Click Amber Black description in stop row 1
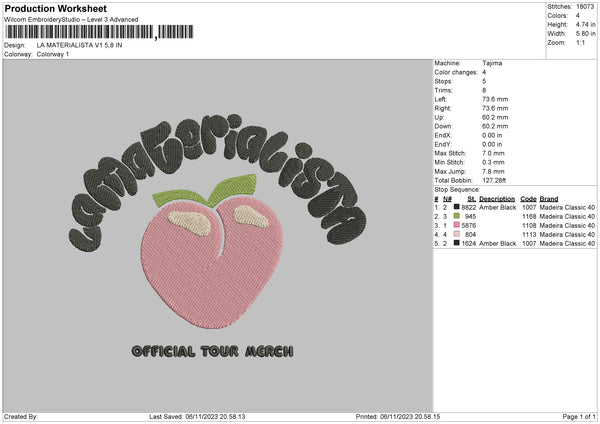The height and width of the screenshot is (424, 600). coord(497,207)
